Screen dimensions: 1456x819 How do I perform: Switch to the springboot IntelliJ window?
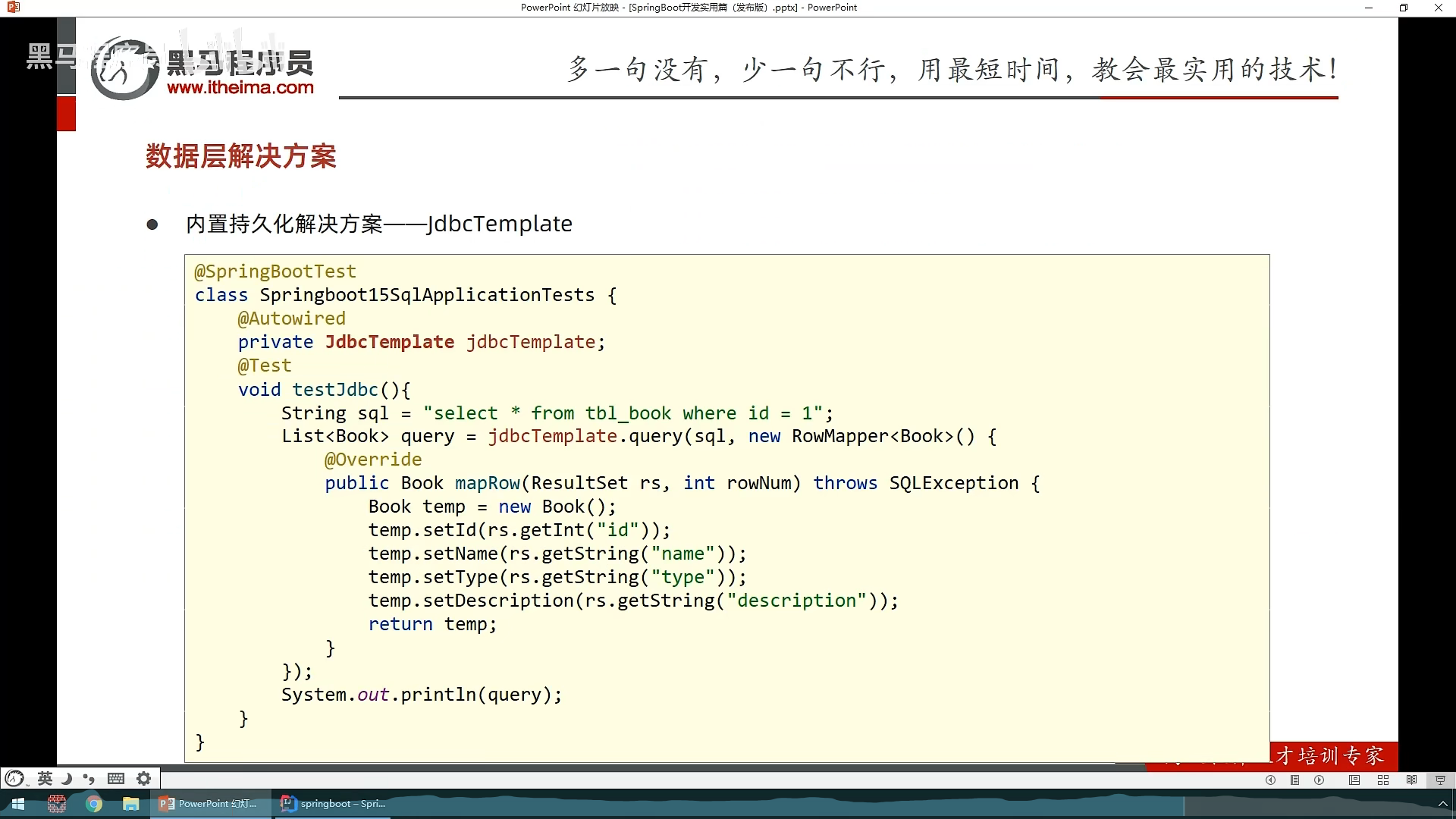tap(334, 804)
